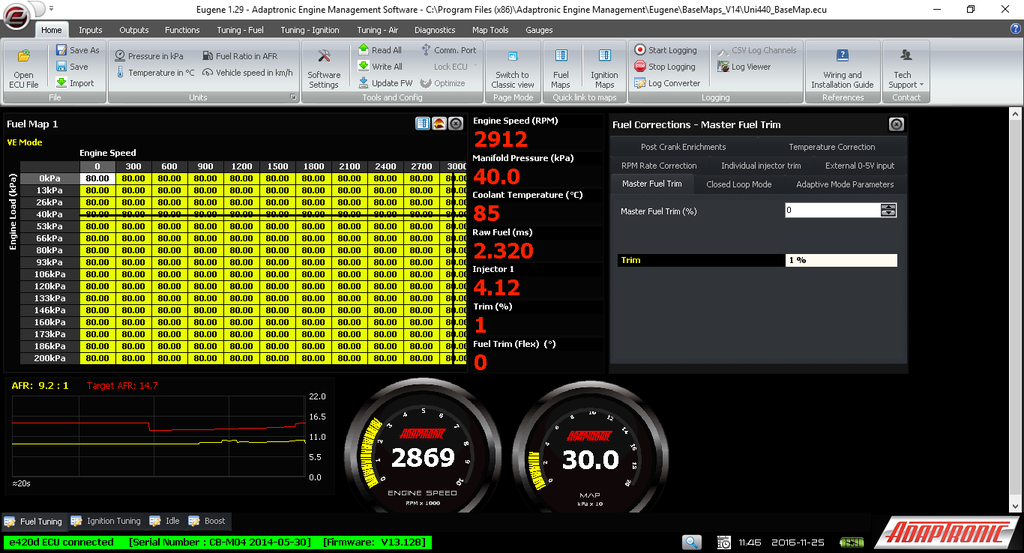Open the Outputs ribbon tab
Screen dimensions: 1024x553
coord(134,30)
